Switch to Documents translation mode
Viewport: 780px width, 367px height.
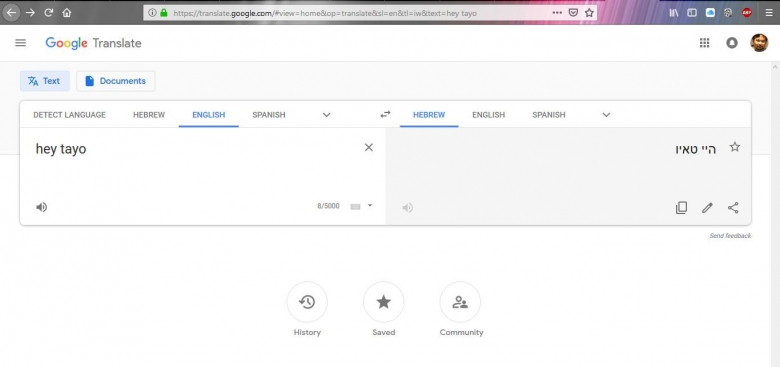point(116,81)
